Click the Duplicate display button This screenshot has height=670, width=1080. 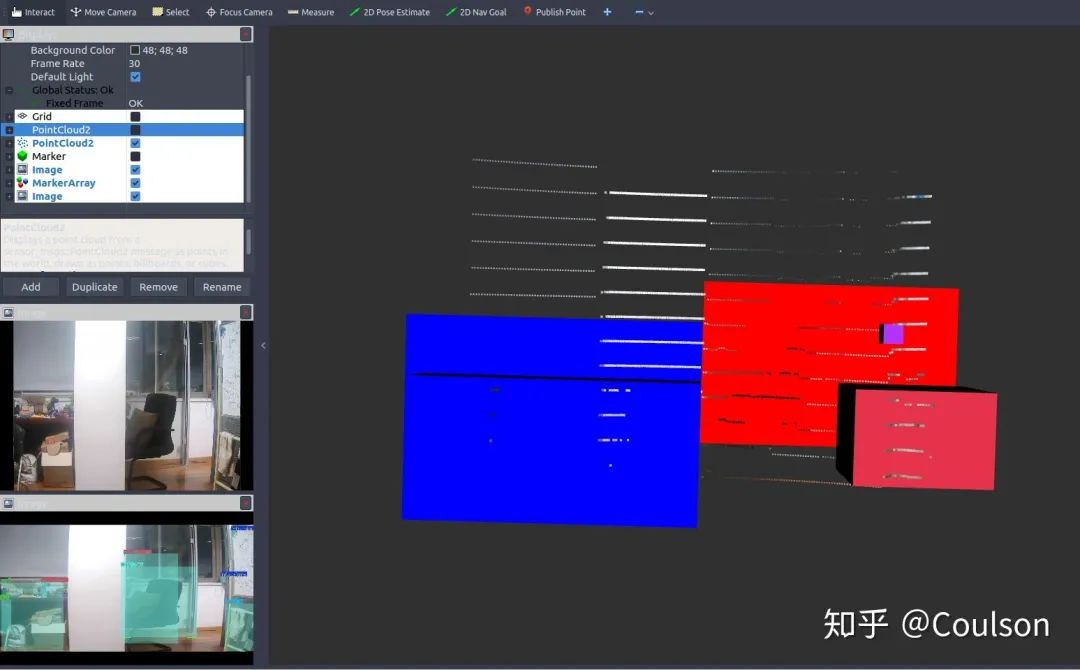(94, 287)
